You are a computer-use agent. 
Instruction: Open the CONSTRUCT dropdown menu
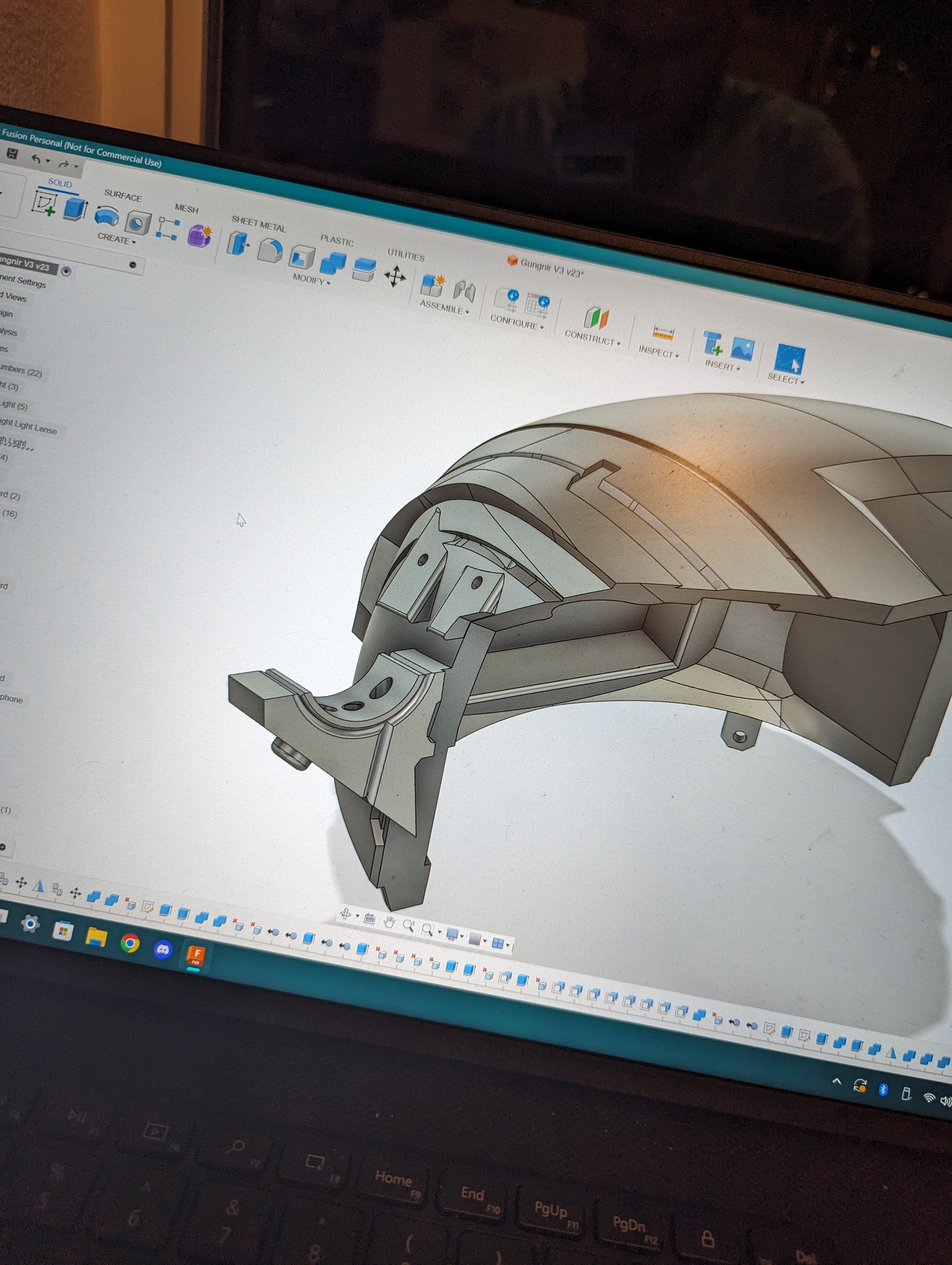tap(592, 337)
